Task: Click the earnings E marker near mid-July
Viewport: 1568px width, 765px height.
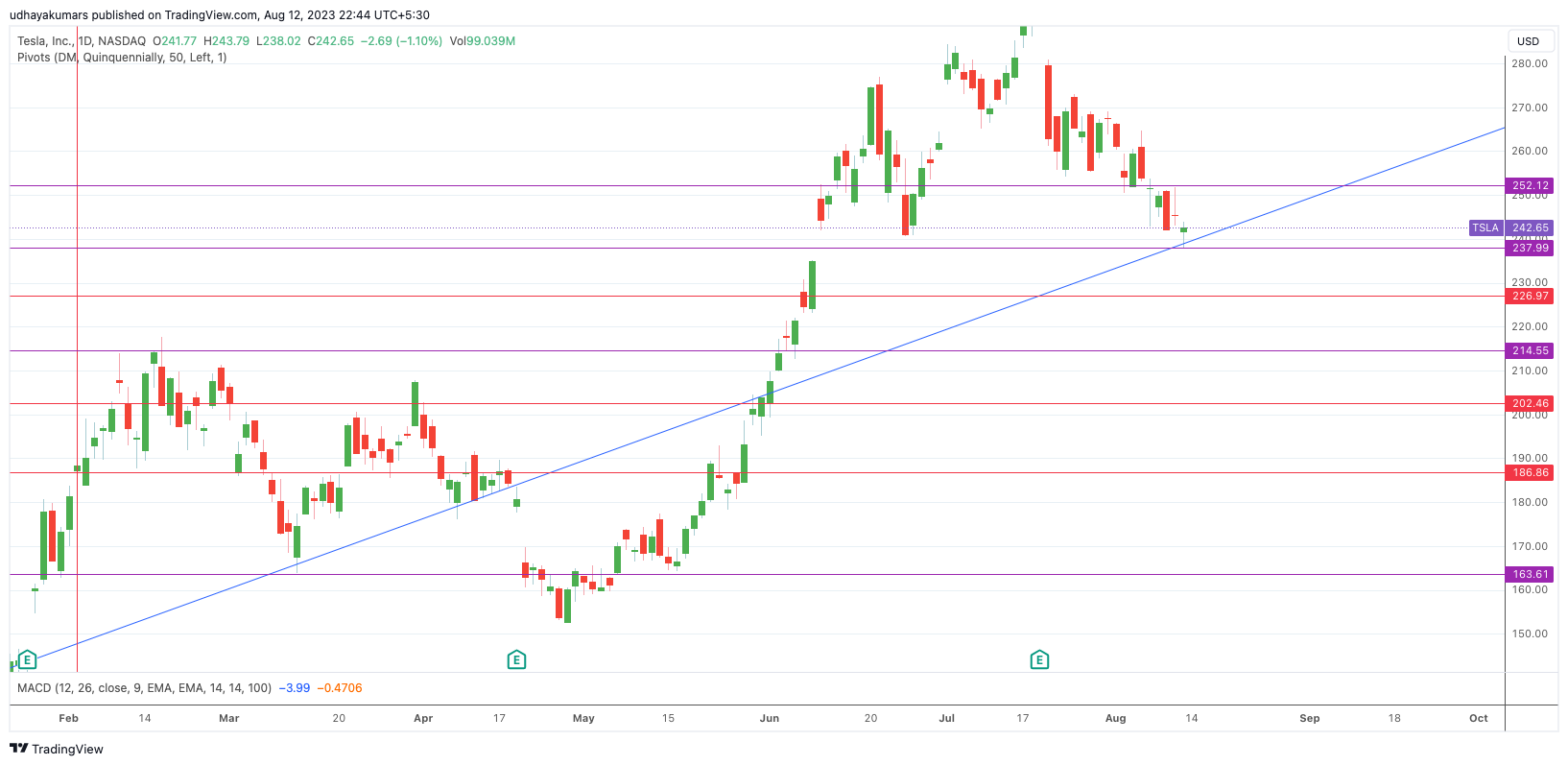Action: coord(1039,659)
